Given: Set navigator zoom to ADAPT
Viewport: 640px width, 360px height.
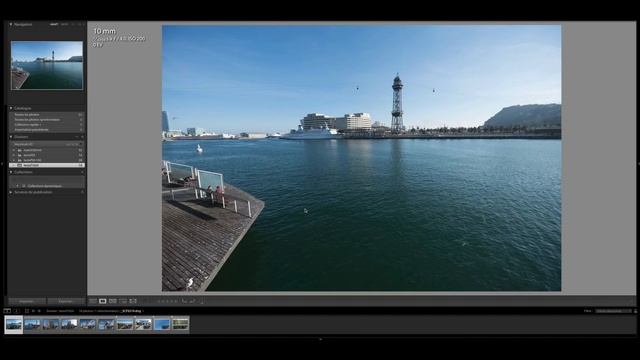Looking at the screenshot, I should 54,24.
